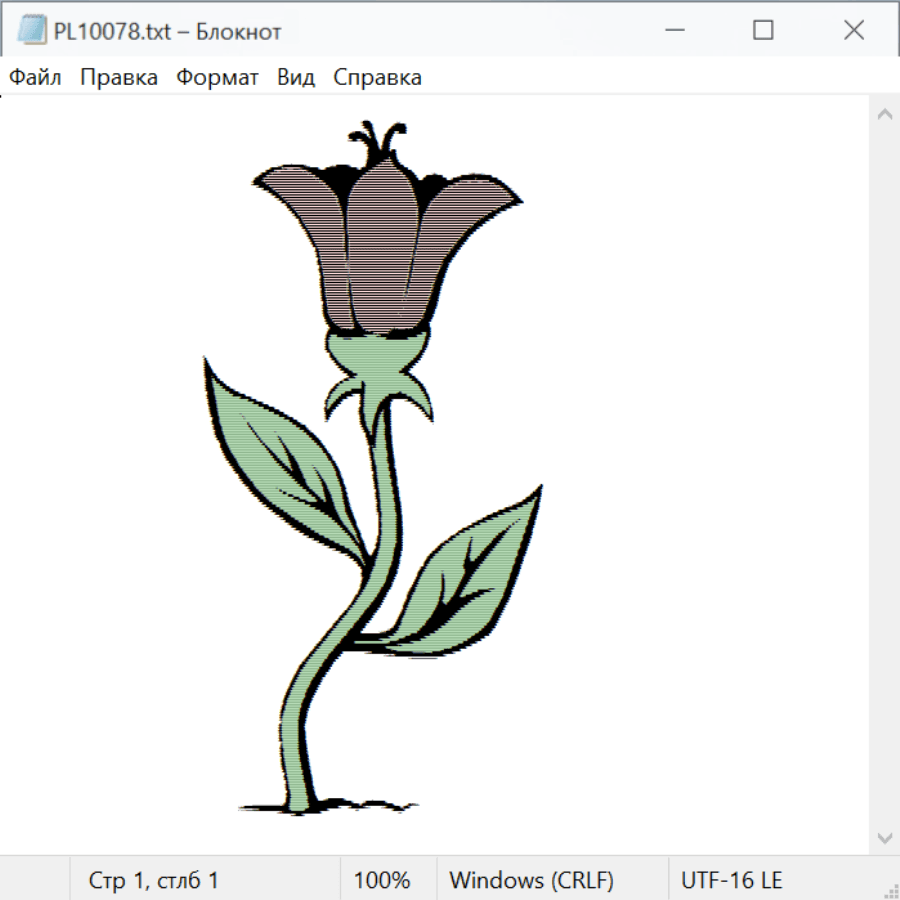Close the PL10078.txt Notepad window
900x900 pixels.
[x=853, y=31]
